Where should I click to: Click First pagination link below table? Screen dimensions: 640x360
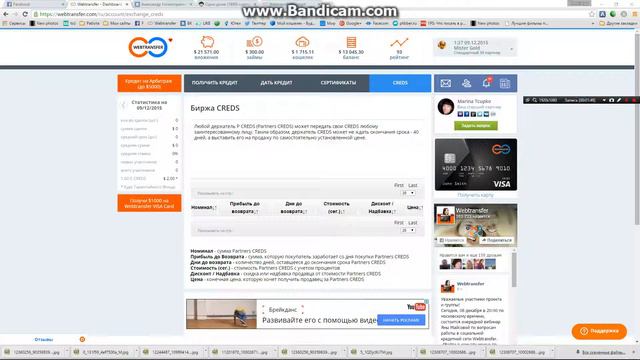tap(399, 223)
